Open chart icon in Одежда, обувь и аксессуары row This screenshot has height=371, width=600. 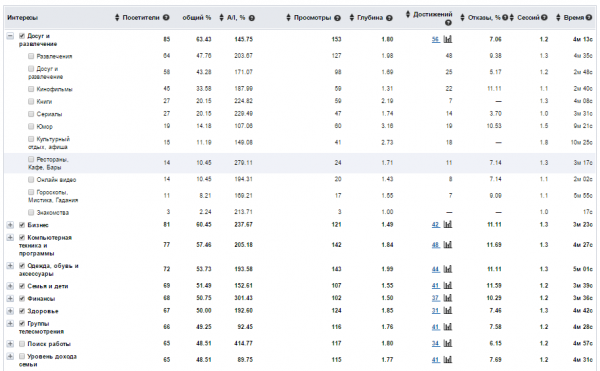pos(448,269)
